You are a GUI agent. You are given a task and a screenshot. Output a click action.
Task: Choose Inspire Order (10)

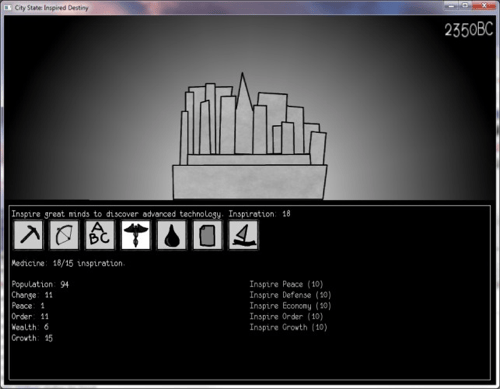pyautogui.click(x=286, y=317)
